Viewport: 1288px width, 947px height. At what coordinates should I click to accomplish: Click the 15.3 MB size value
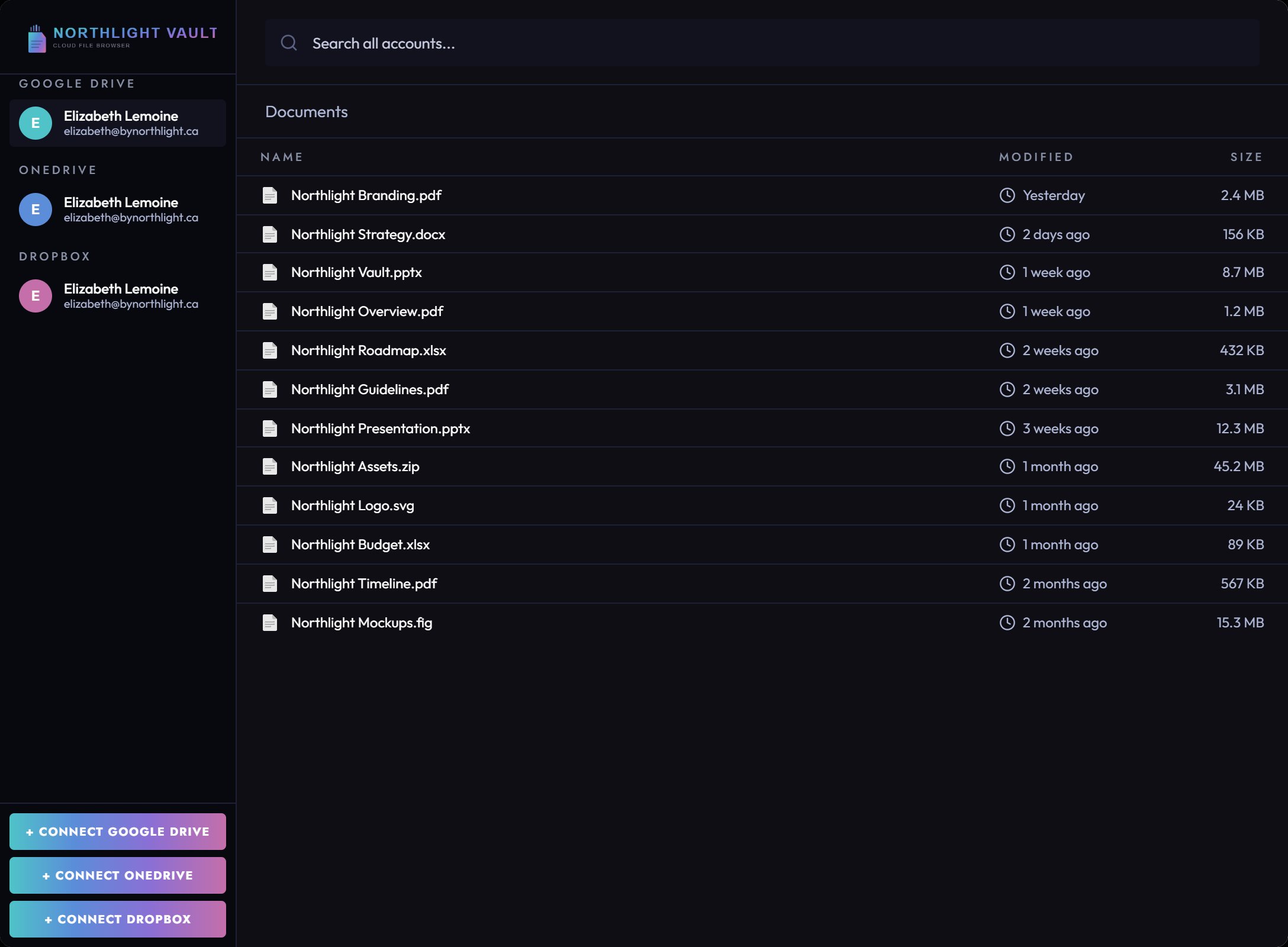pos(1240,623)
